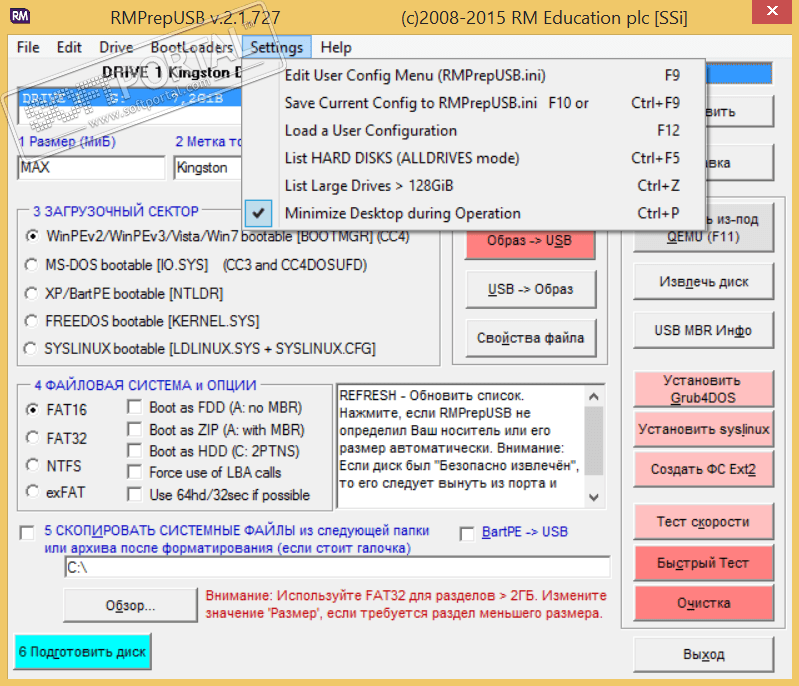
Task: Open Свойства файла button
Action: pyautogui.click(x=530, y=338)
